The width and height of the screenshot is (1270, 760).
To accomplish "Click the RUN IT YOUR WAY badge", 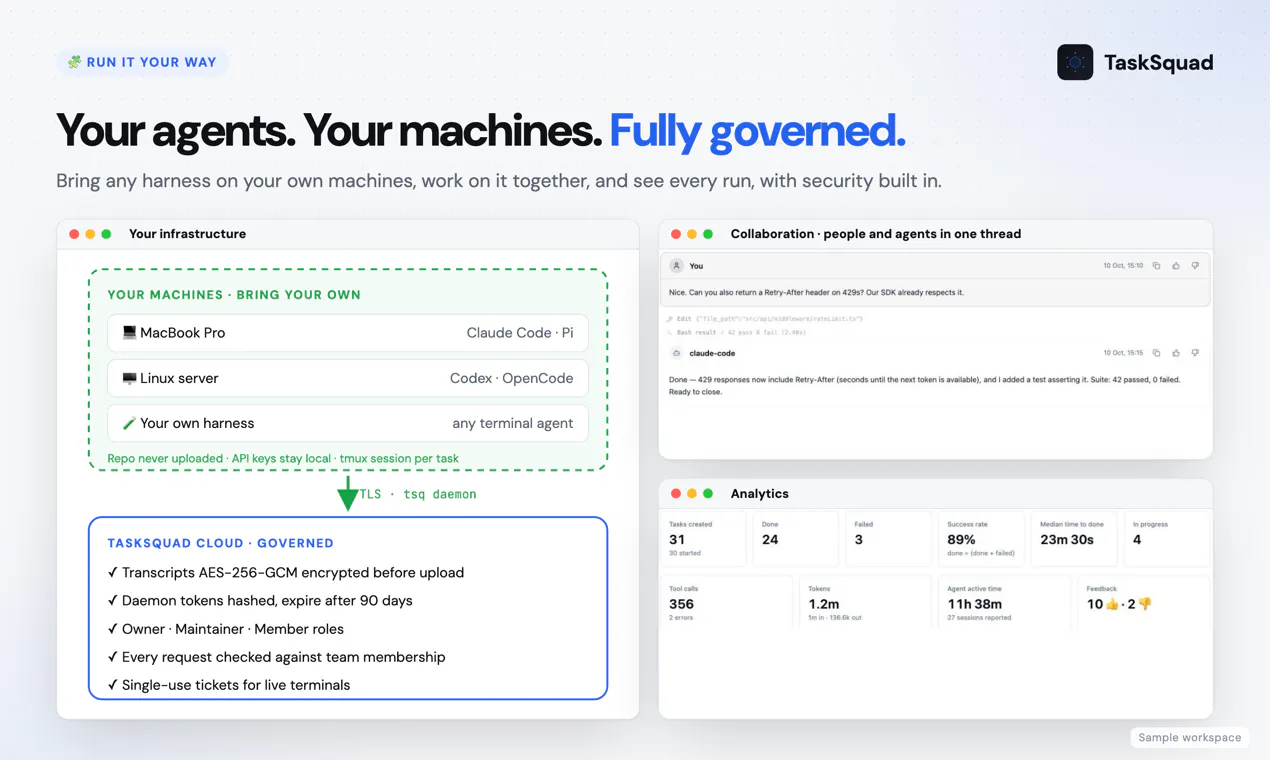I will click(x=142, y=62).
